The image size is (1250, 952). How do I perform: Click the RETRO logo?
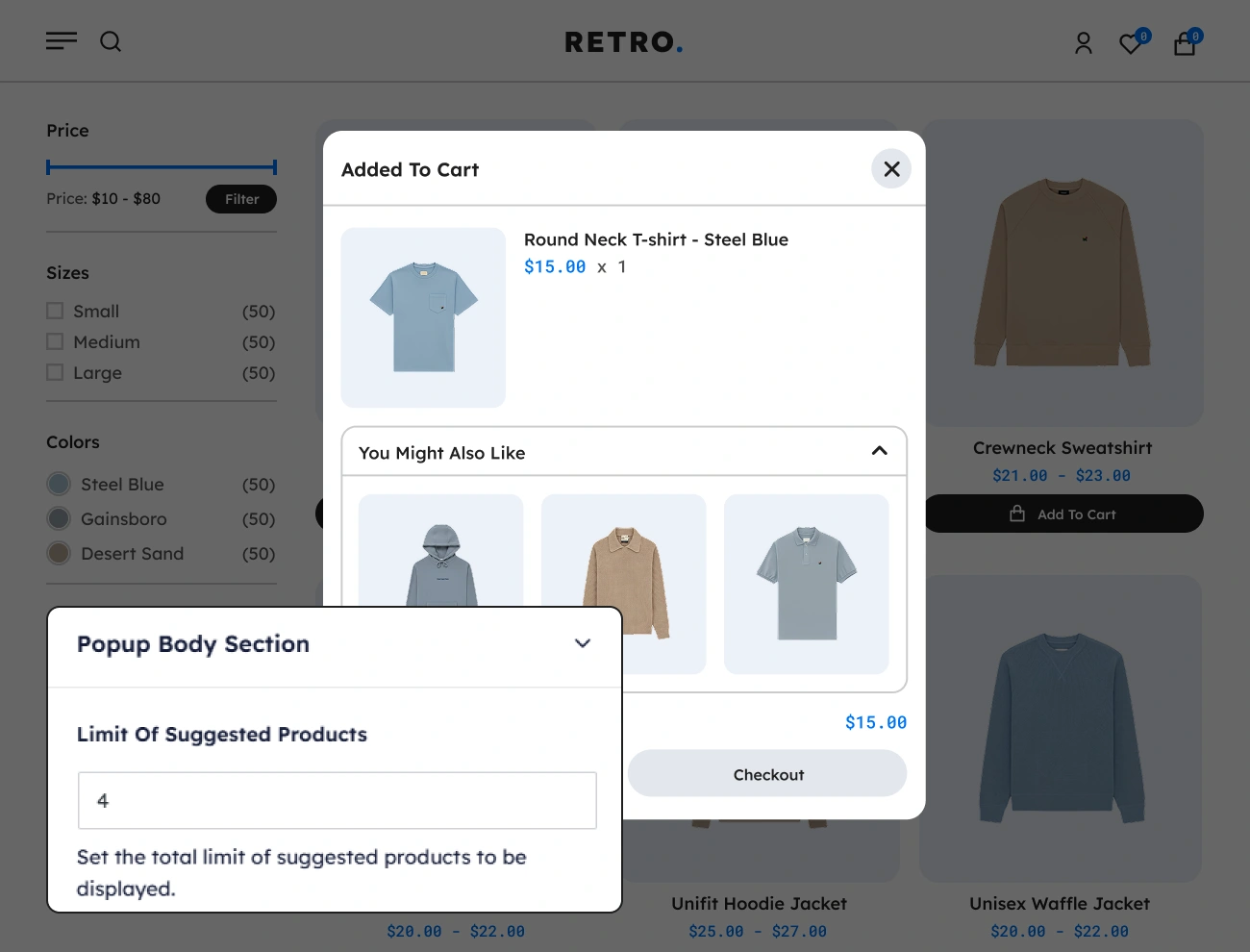[x=624, y=42]
